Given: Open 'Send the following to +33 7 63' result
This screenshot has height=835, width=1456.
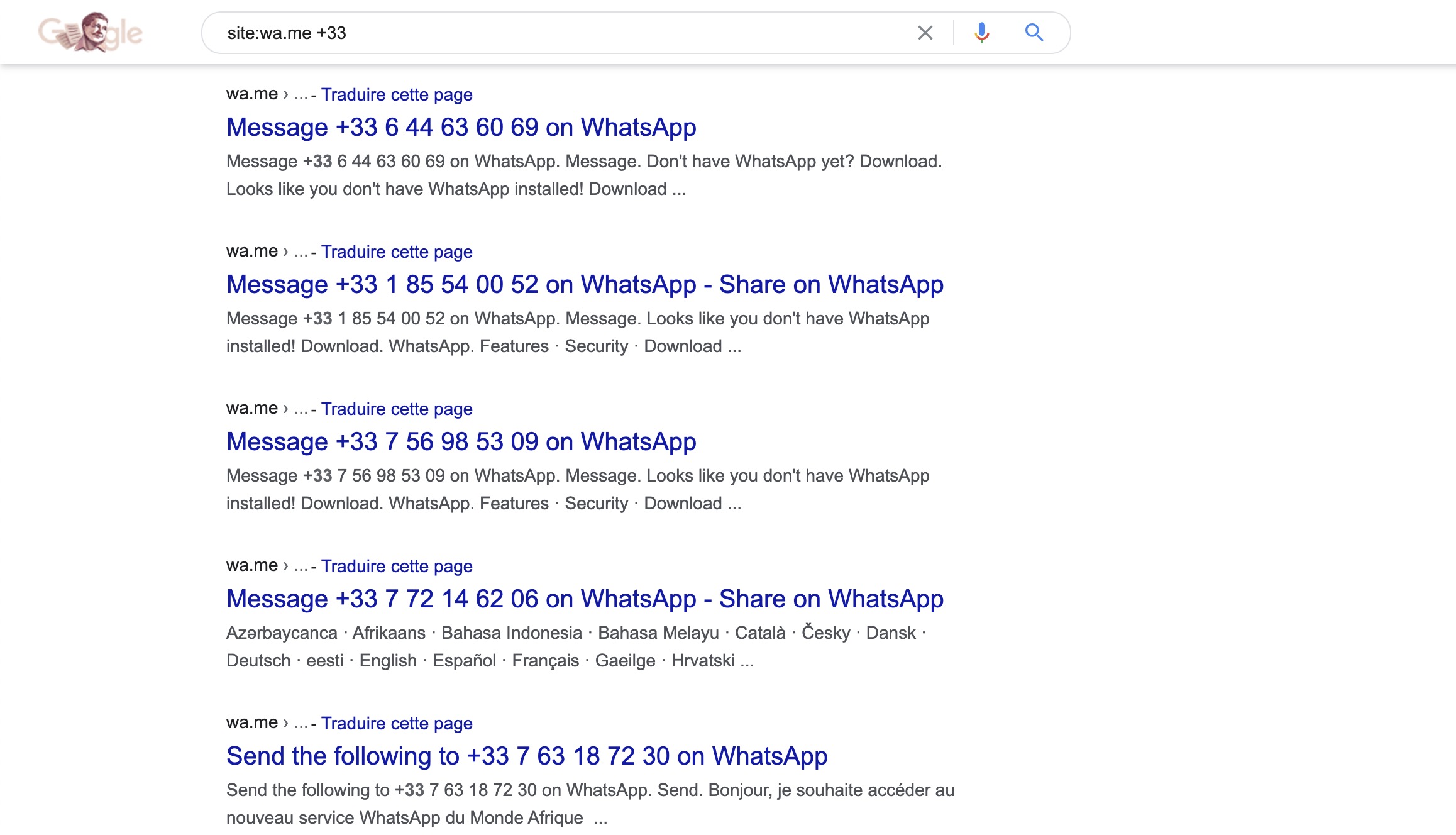Looking at the screenshot, I should click(526, 756).
